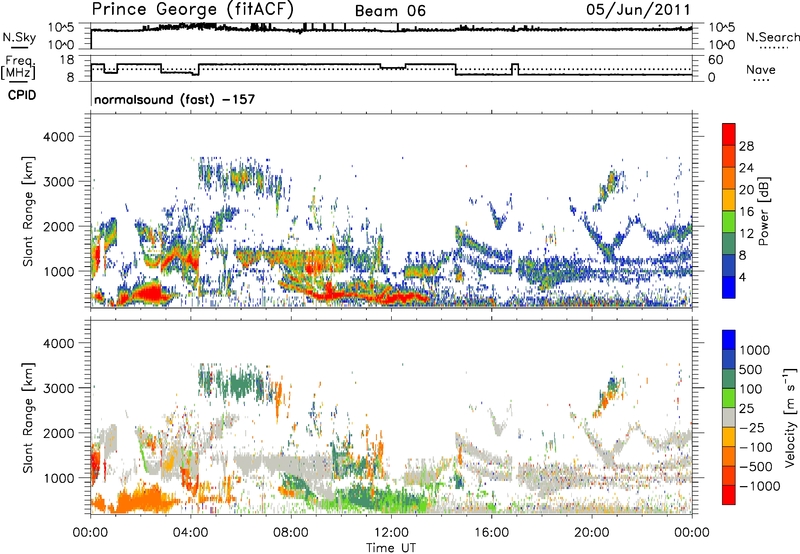Click the '04:00' time tick label
This screenshot has height=554, width=800.
tap(191, 533)
